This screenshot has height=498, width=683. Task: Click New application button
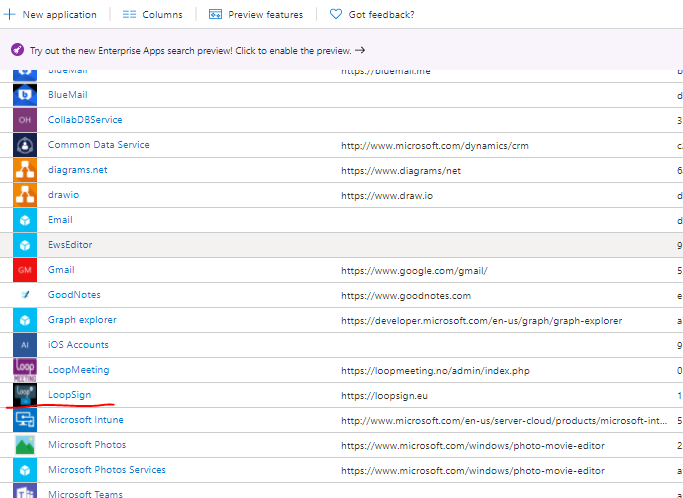click(x=50, y=14)
